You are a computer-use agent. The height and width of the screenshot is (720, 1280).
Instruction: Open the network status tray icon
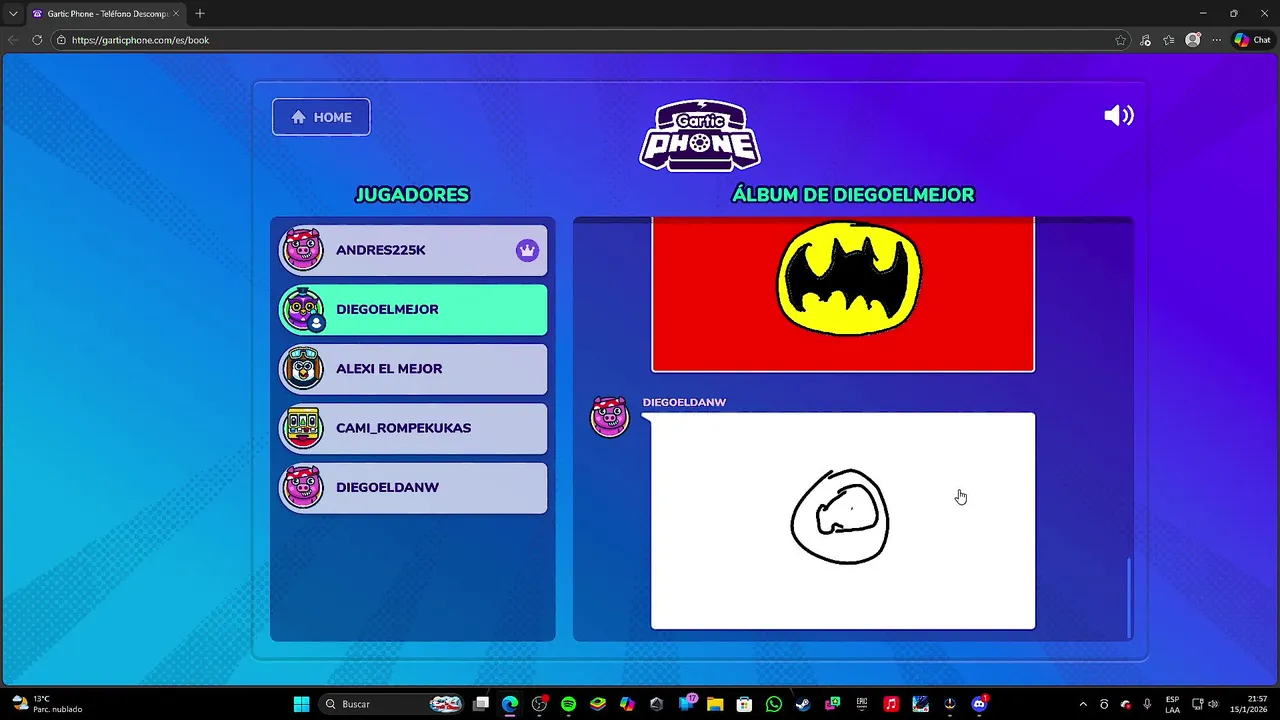[1196, 704]
